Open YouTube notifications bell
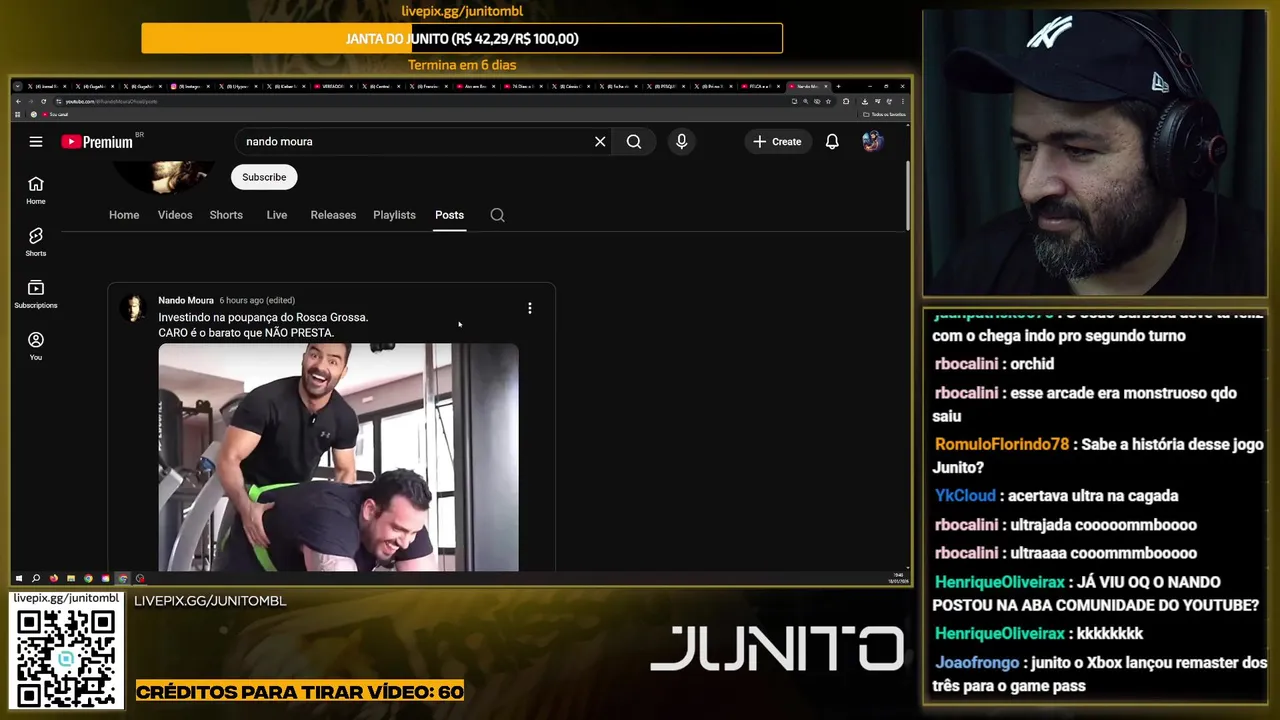This screenshot has height=720, width=1280. point(832,142)
